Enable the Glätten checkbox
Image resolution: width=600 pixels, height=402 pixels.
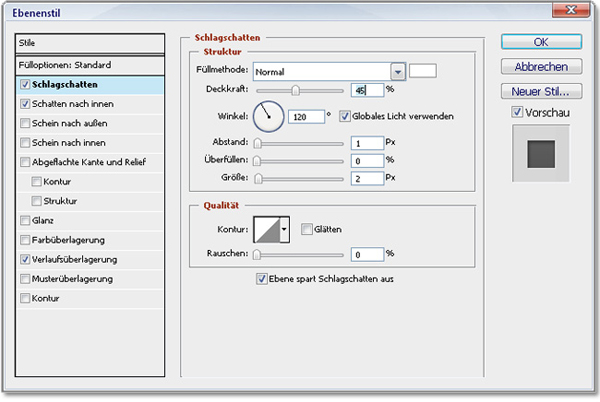click(x=307, y=229)
